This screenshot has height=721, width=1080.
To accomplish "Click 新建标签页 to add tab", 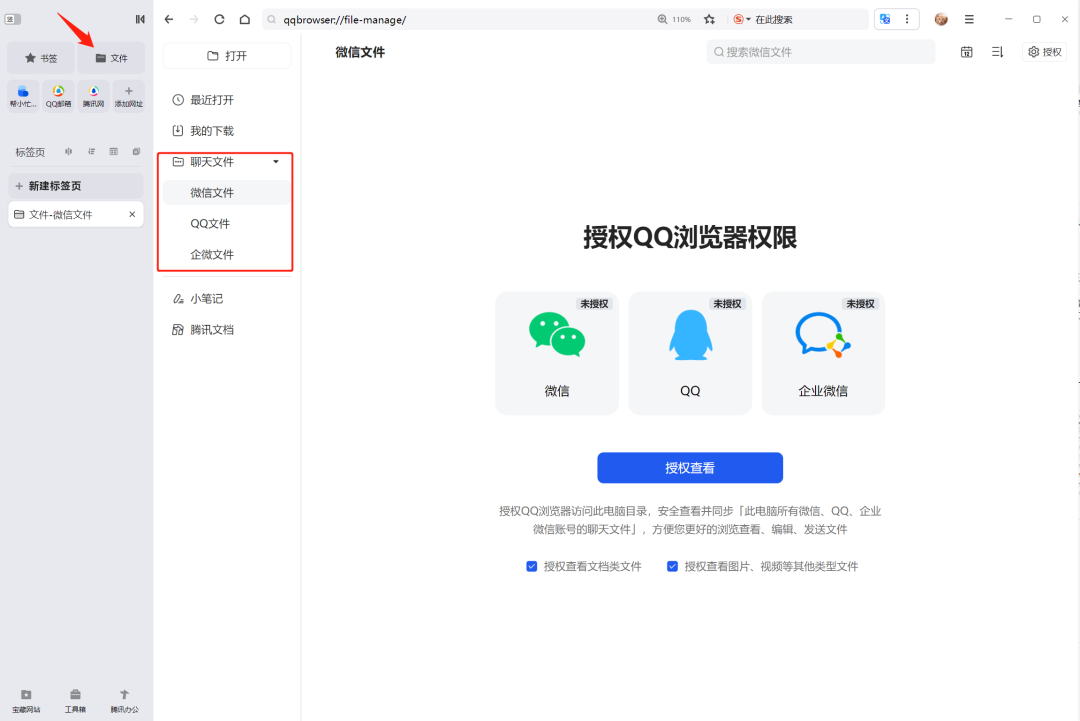I will click(76, 186).
